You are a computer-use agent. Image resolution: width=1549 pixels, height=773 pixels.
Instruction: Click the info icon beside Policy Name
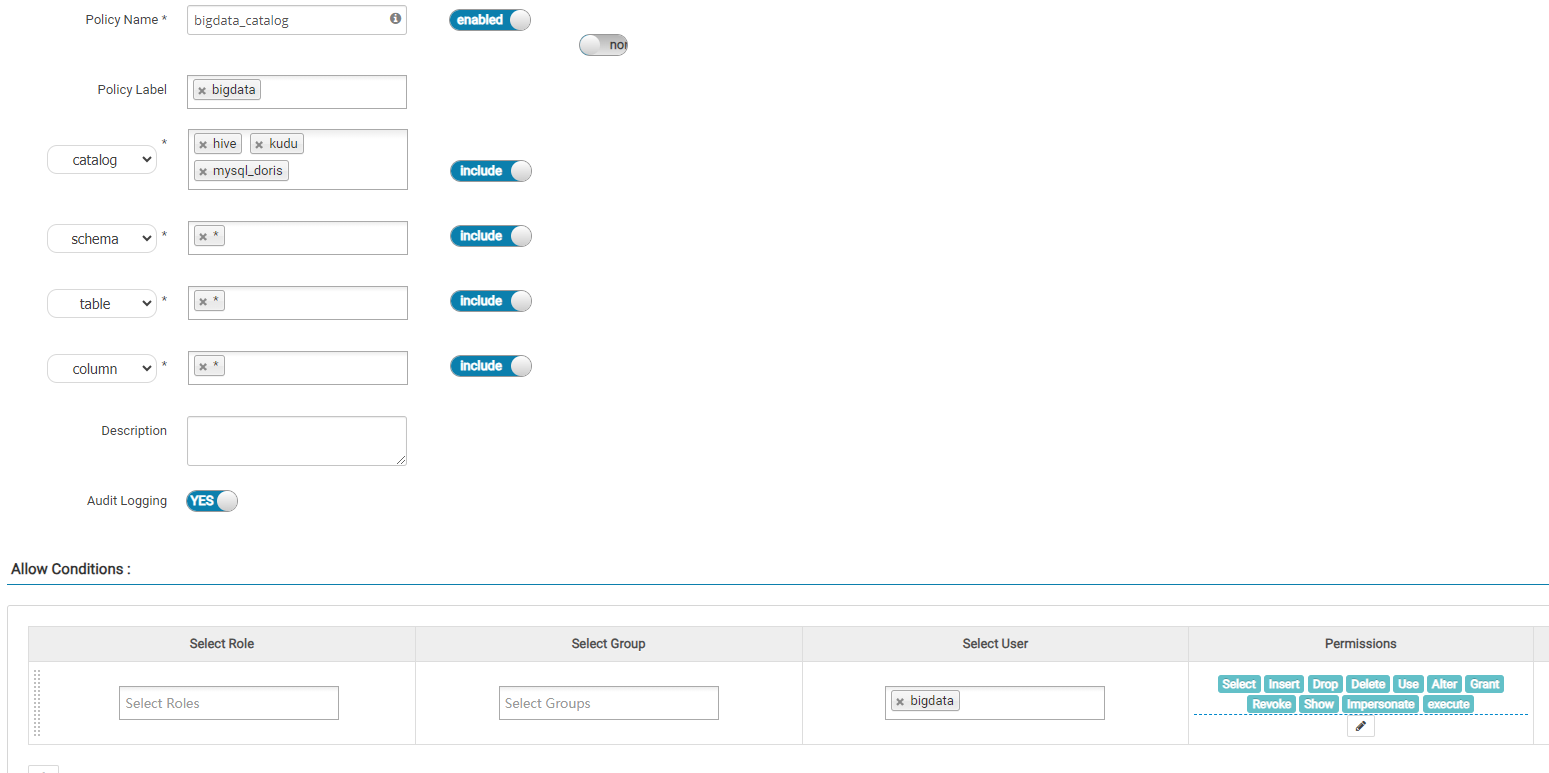tap(394, 19)
